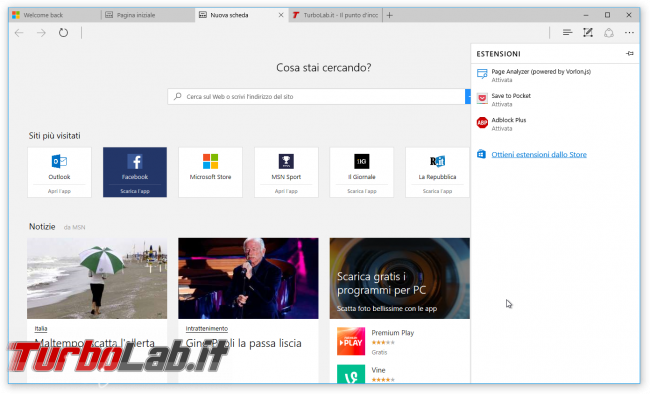Click Scarica l'app under La Repubblica
The height and width of the screenshot is (394, 650).
pos(437,191)
